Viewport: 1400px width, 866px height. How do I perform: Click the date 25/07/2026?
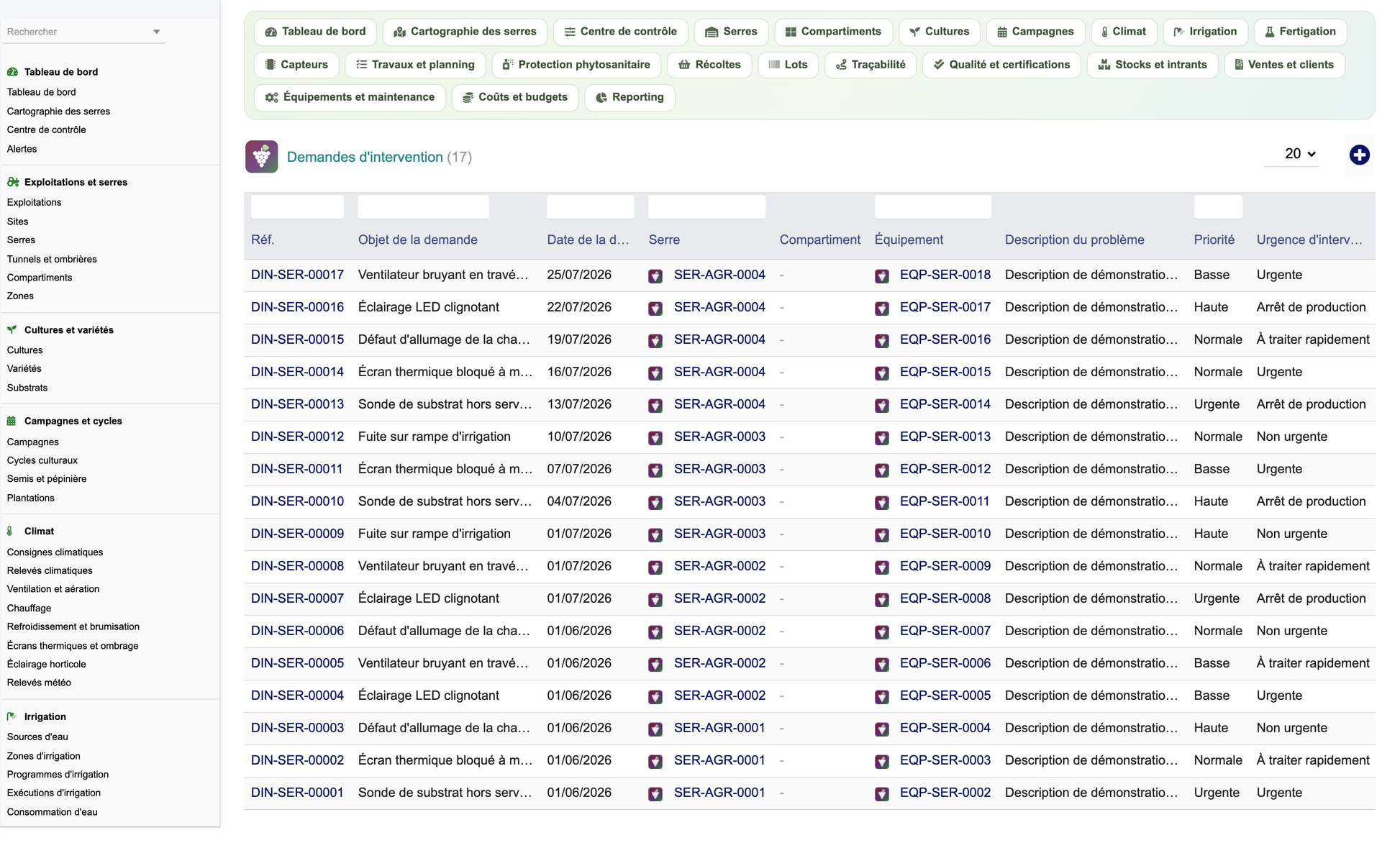[x=579, y=275]
